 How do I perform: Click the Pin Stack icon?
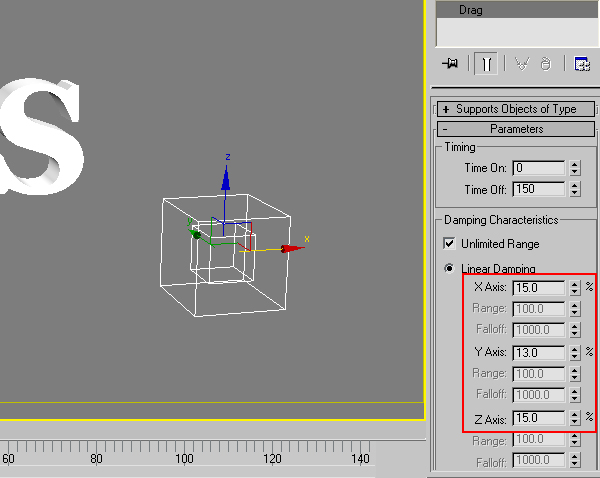click(450, 63)
